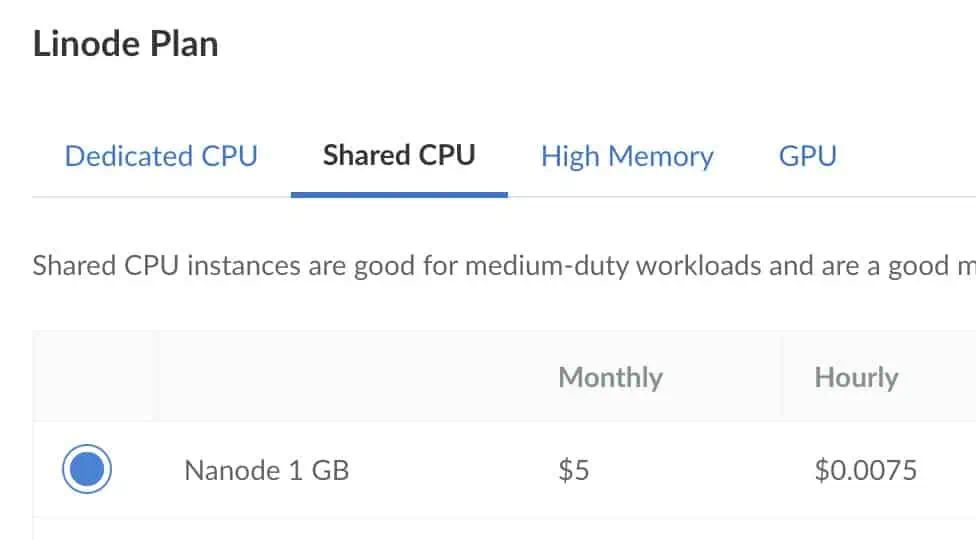
Task: Click the word Plan in the heading
Action: (x=179, y=45)
